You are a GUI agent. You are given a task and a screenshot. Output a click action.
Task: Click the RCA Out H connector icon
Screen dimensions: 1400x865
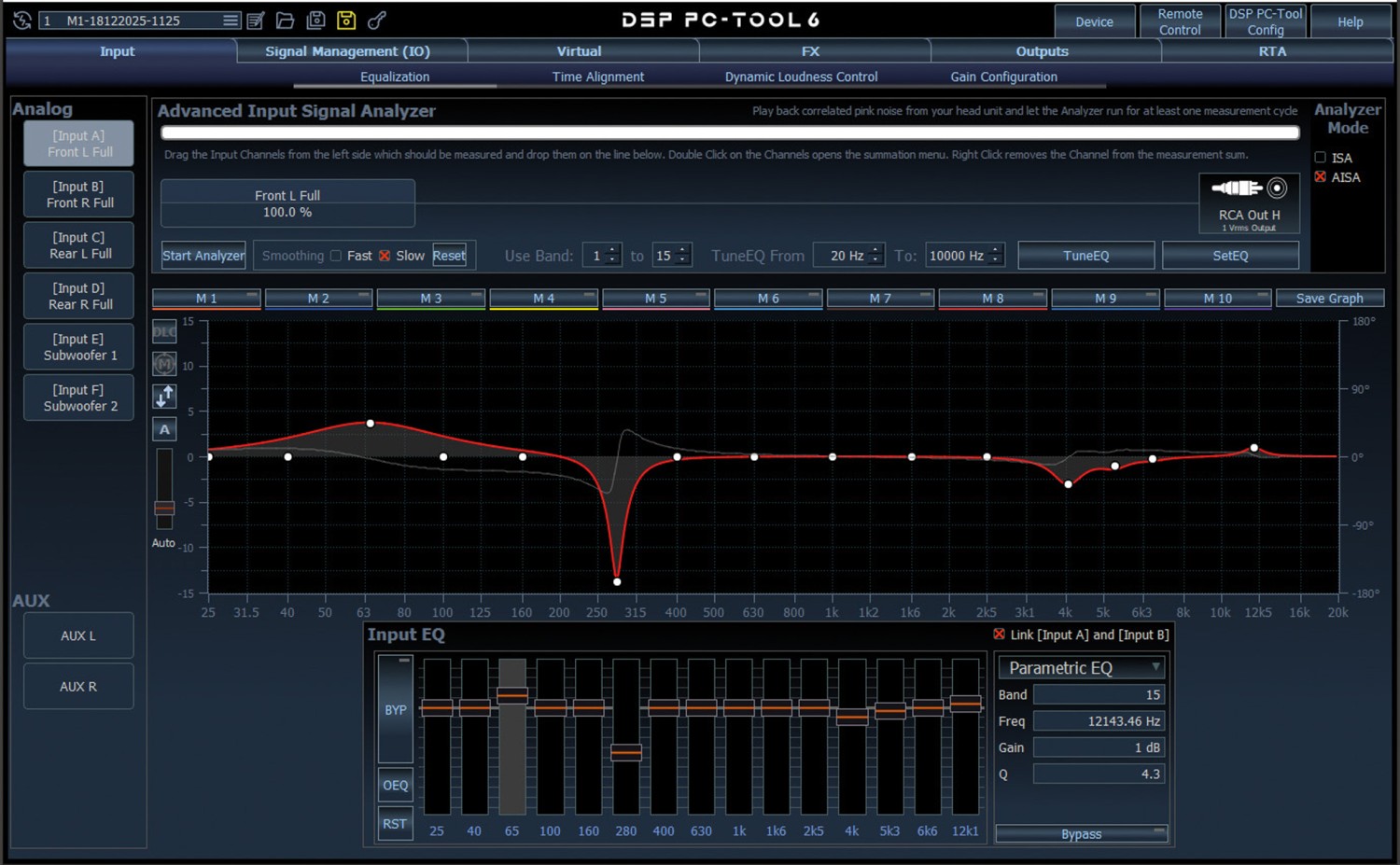1249,188
